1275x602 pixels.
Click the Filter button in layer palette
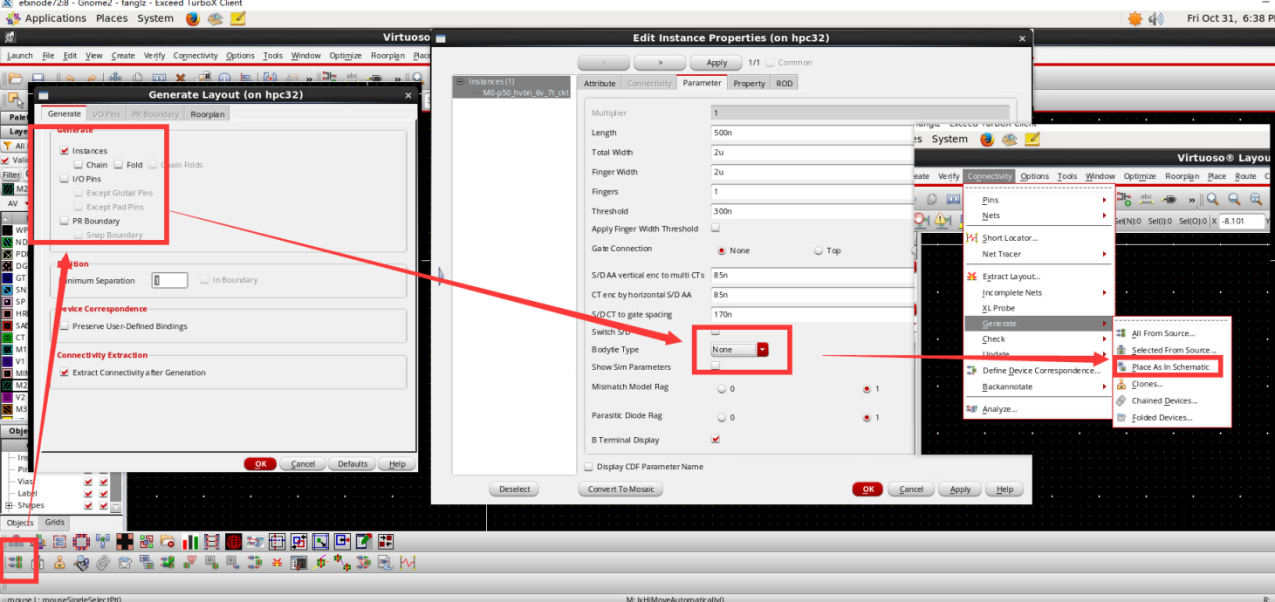10,175
